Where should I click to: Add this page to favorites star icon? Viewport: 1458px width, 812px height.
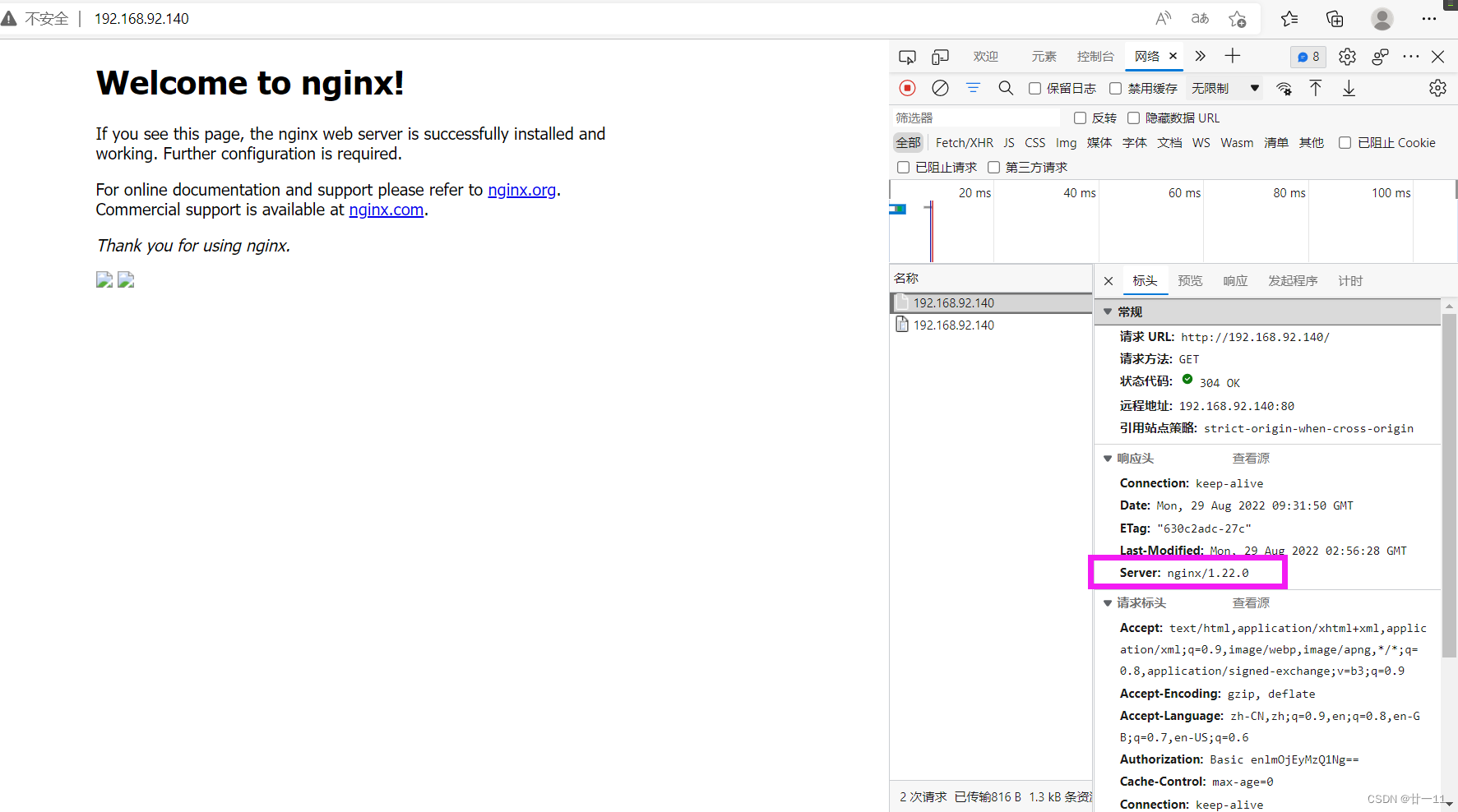1238,18
